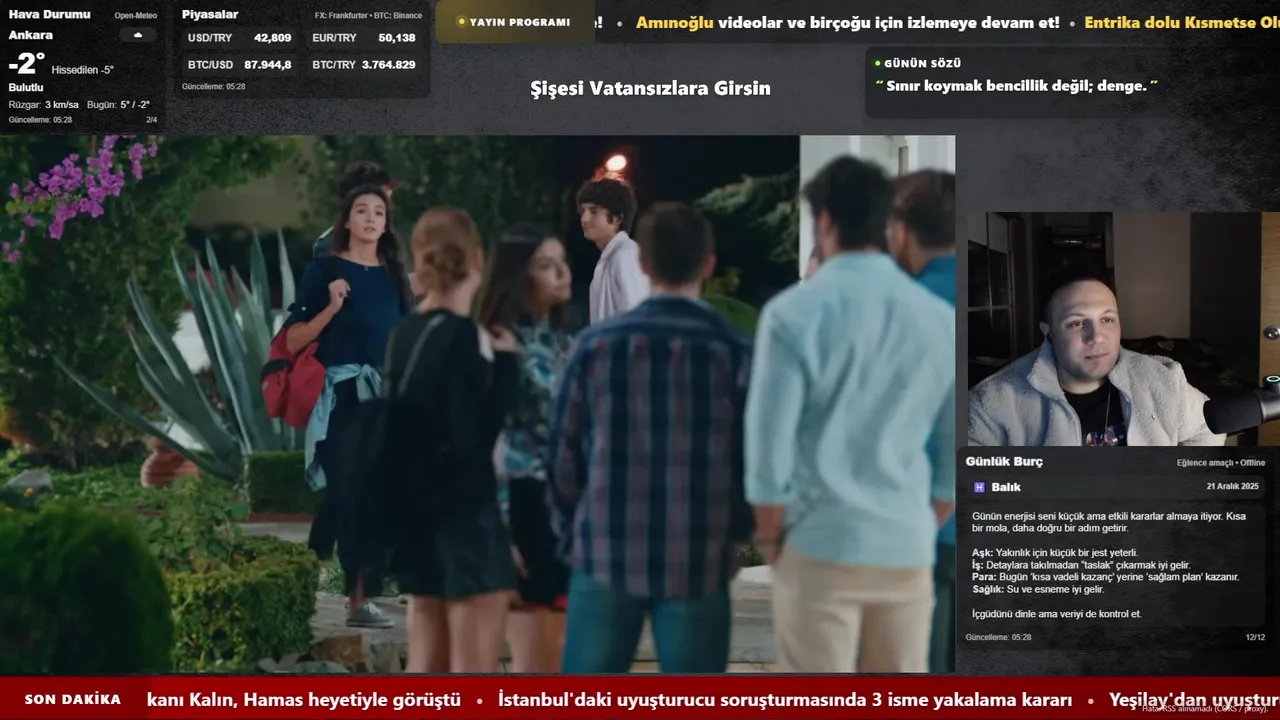Click the Aşk horoscope line
Viewport: 1280px width, 720px height.
1055,553
